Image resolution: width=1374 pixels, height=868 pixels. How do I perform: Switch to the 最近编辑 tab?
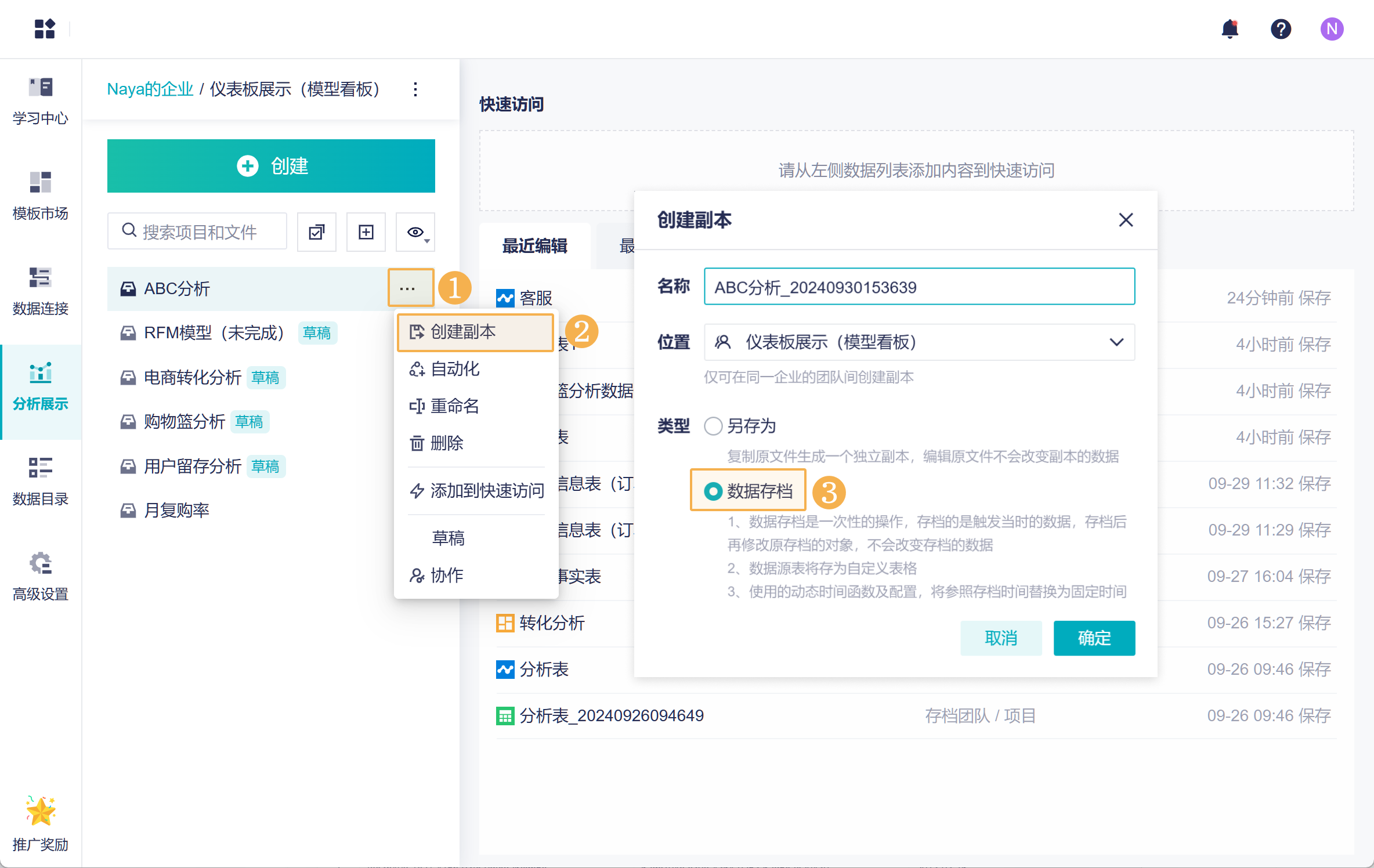534,246
